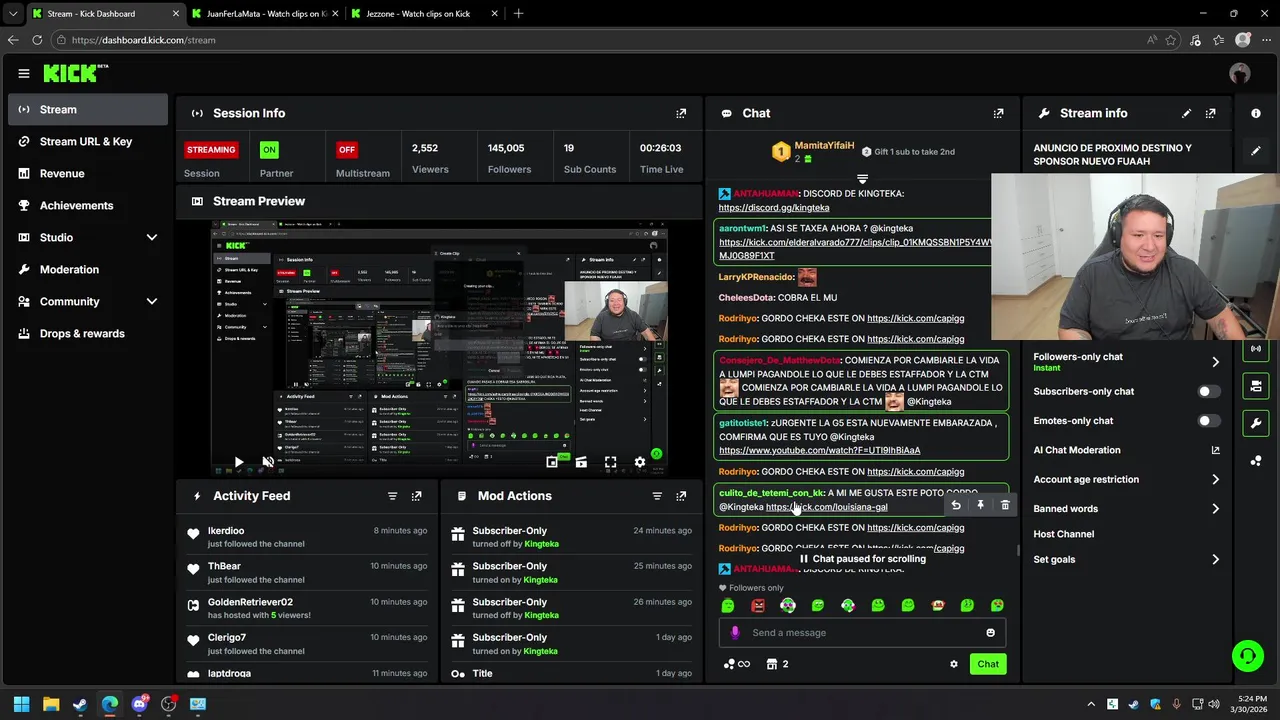Pop out the Chat panel
This screenshot has height=720, width=1280.
(998, 113)
